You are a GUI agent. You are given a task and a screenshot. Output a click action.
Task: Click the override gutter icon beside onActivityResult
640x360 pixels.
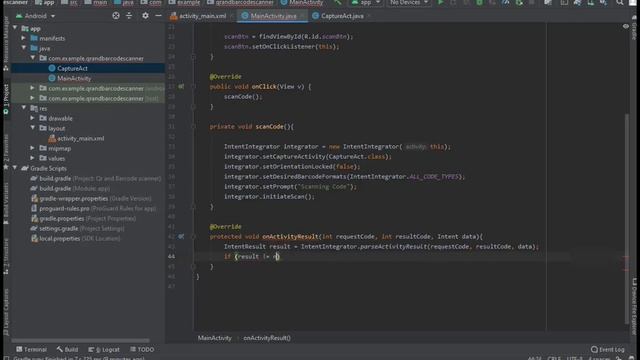pyautogui.click(x=181, y=236)
